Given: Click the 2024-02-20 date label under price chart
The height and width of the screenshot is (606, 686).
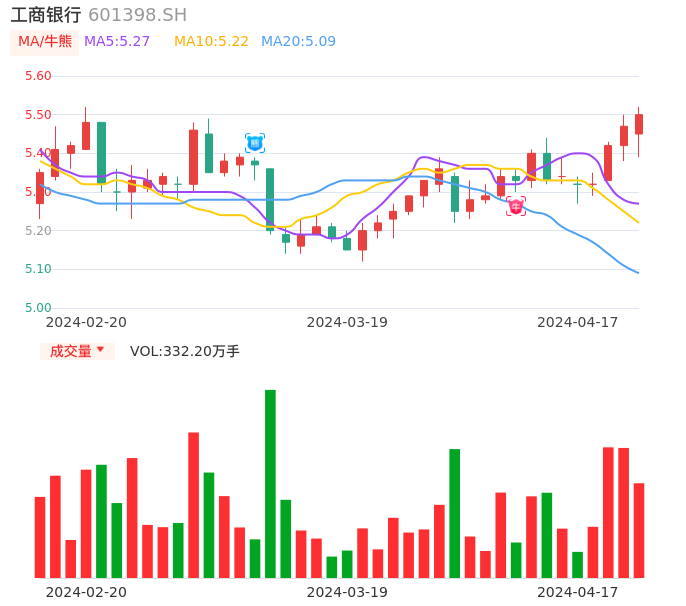Looking at the screenshot, I should point(86,322).
